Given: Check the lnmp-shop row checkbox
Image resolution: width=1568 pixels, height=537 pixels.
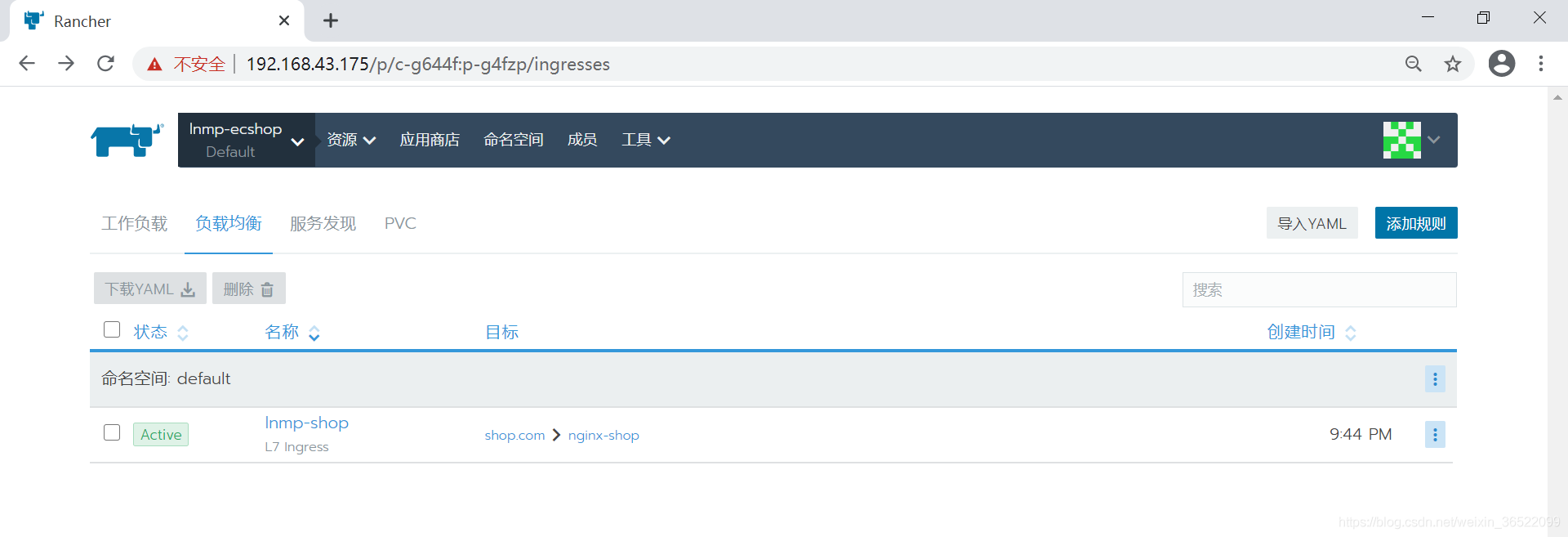Looking at the screenshot, I should pos(112,432).
